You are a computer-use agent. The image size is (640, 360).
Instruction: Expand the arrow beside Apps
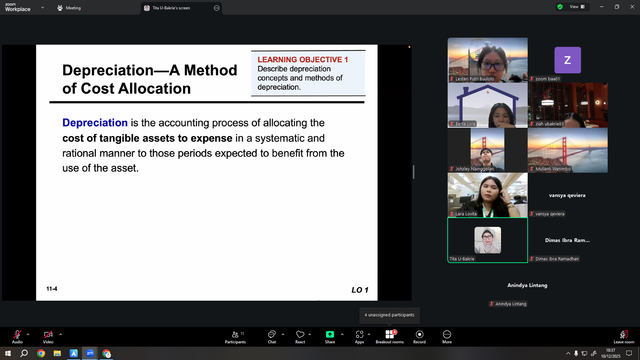pyautogui.click(x=369, y=334)
